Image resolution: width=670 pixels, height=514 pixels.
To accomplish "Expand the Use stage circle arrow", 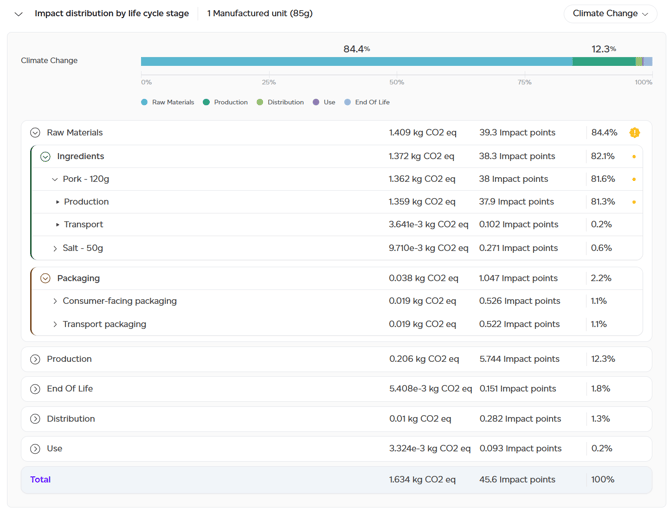I will [x=35, y=449].
